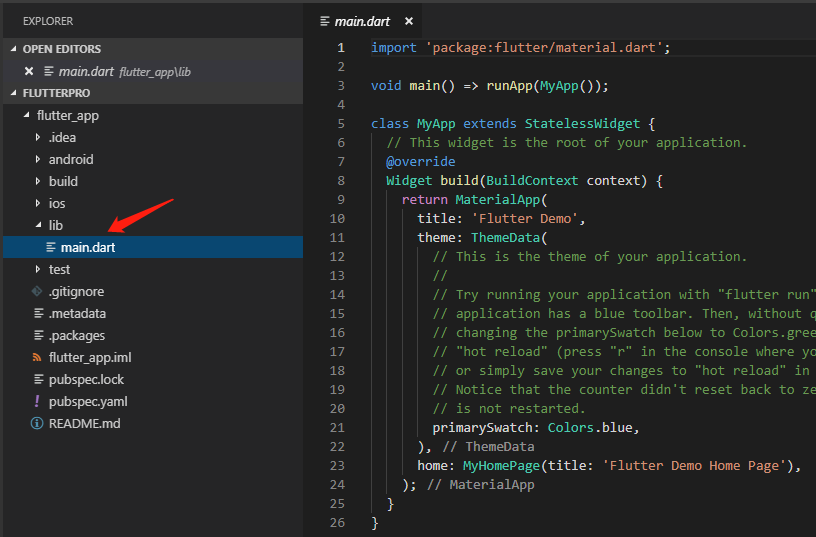Select the build folder label

(x=63, y=181)
